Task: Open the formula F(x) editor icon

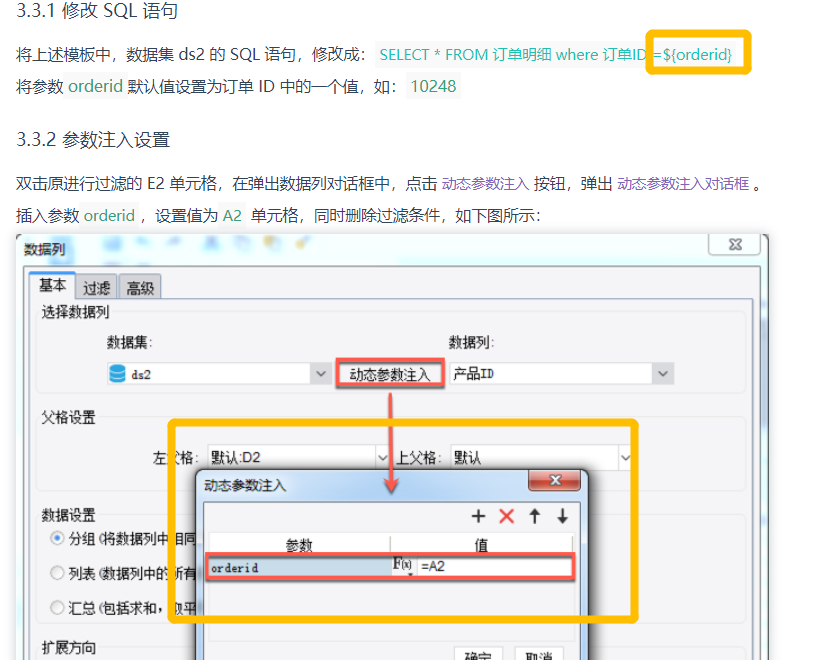Action: tap(402, 565)
